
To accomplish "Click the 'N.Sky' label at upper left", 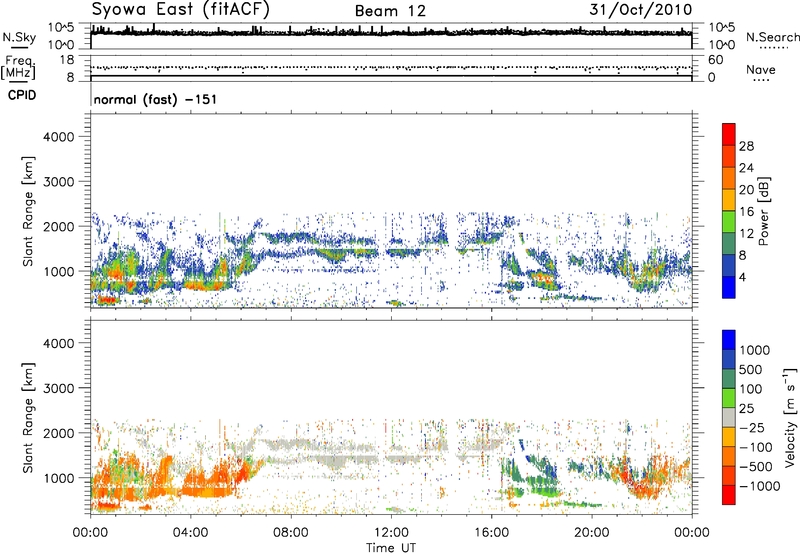I will 19,37.
